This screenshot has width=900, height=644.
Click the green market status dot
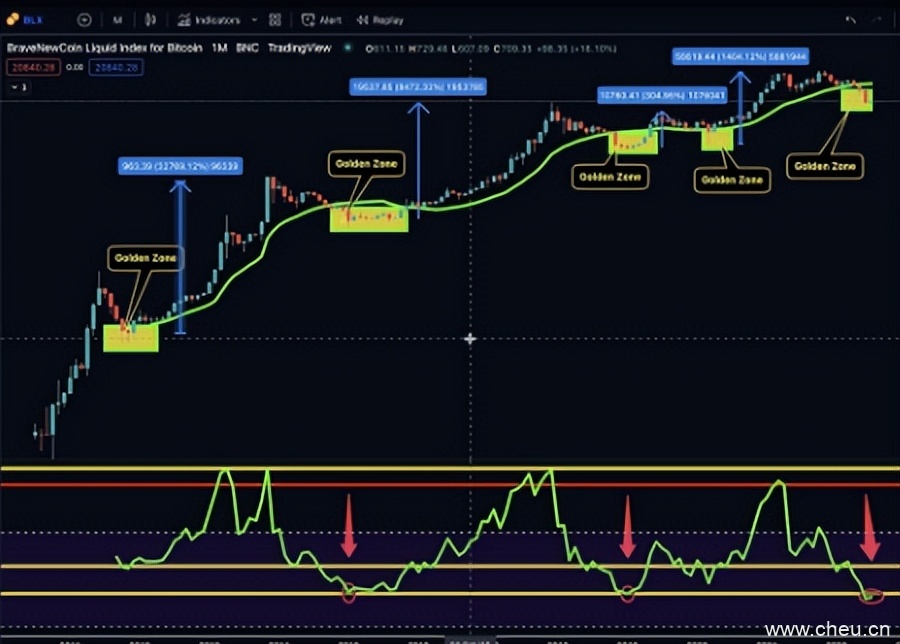click(x=347, y=48)
